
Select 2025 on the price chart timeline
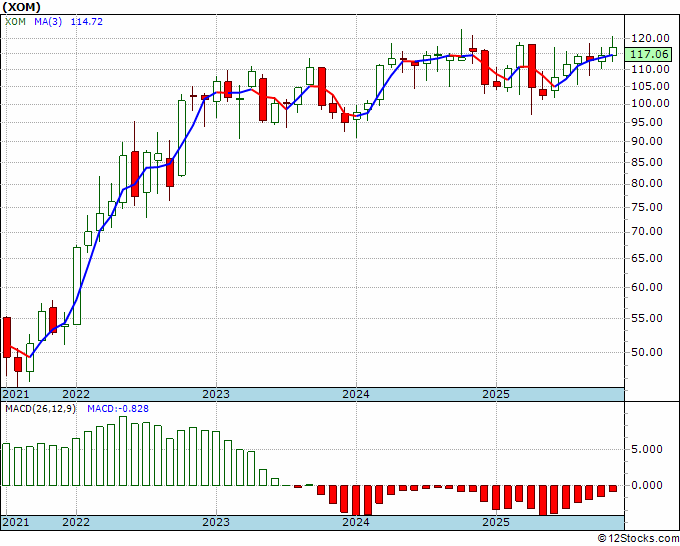pos(496,394)
